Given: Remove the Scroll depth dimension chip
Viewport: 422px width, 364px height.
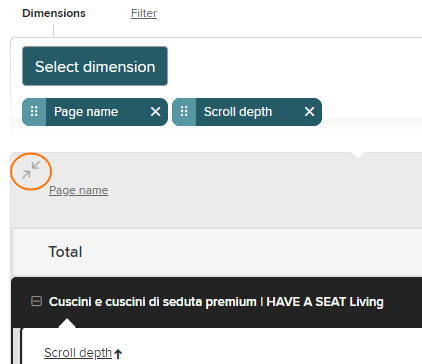Looking at the screenshot, I should (x=309, y=112).
